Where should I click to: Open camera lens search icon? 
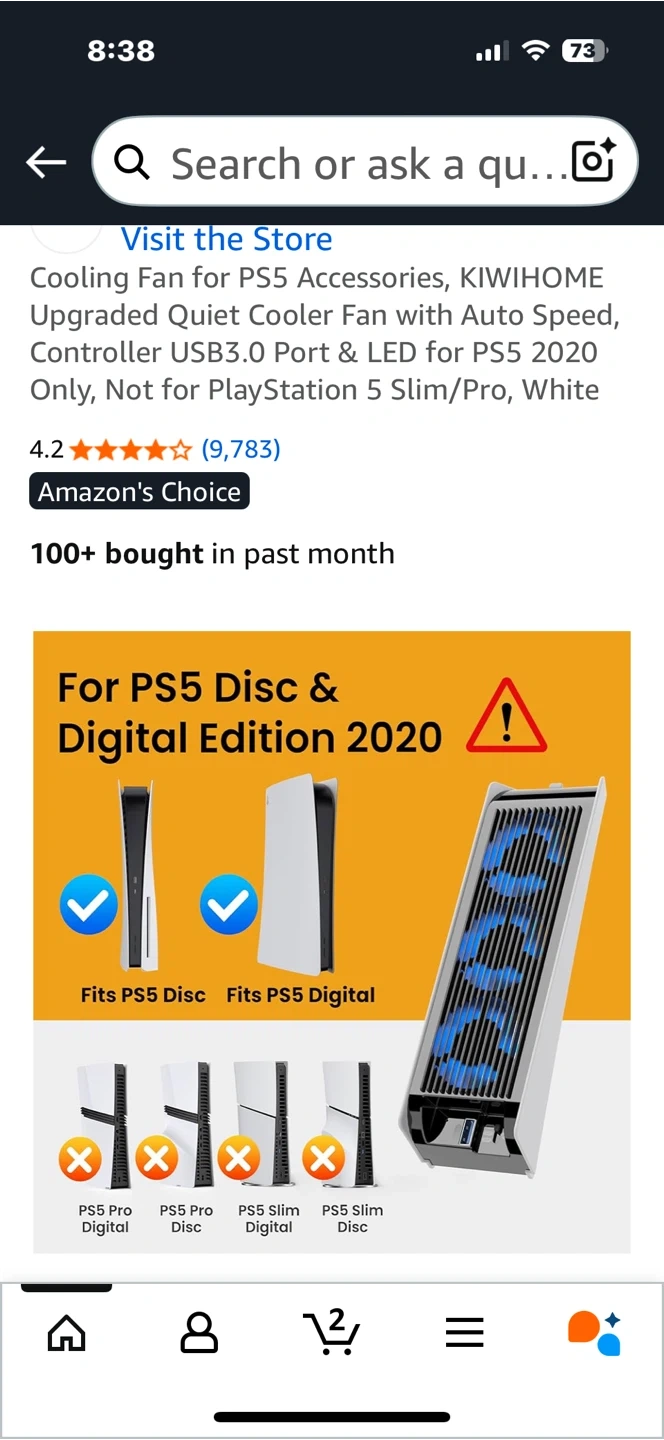click(592, 162)
